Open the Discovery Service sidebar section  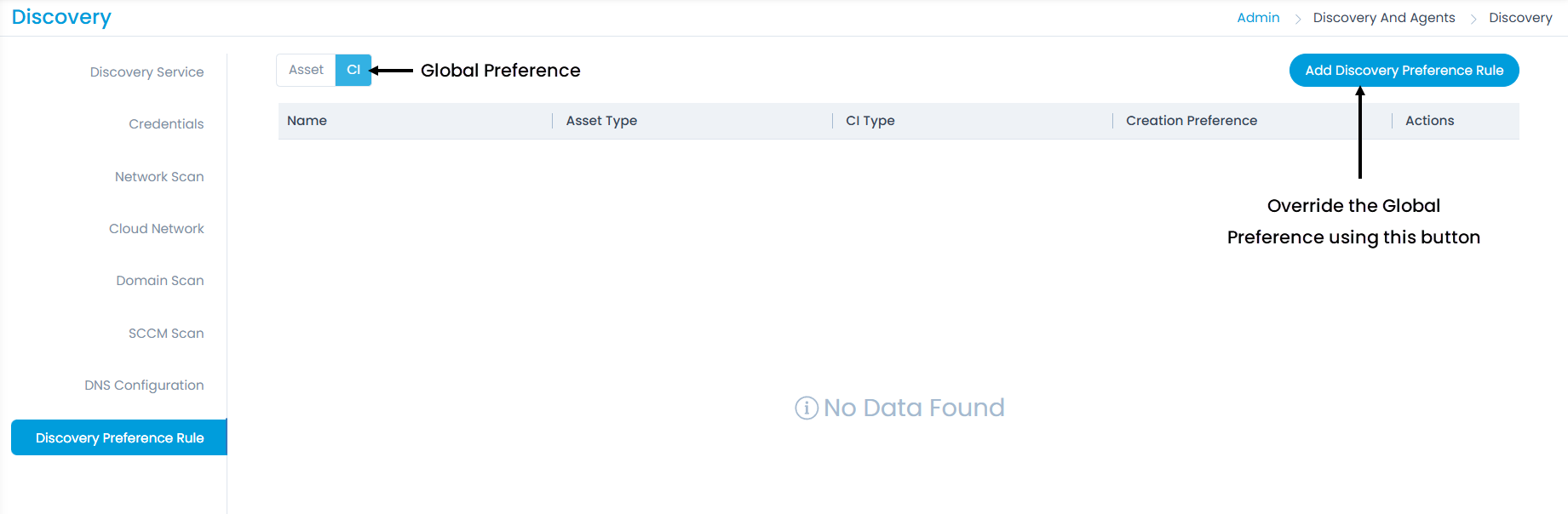click(146, 72)
